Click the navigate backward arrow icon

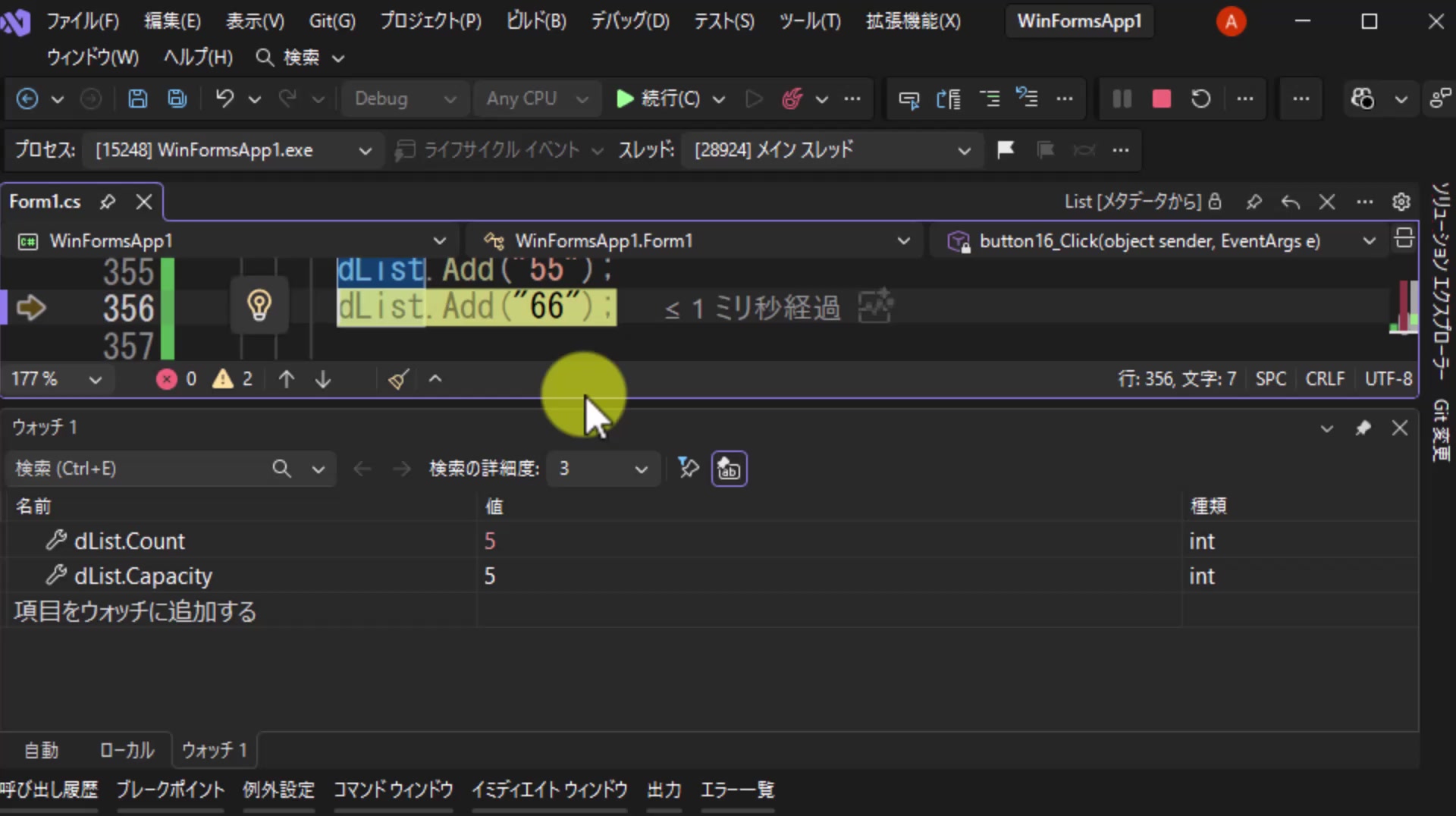pyautogui.click(x=27, y=99)
